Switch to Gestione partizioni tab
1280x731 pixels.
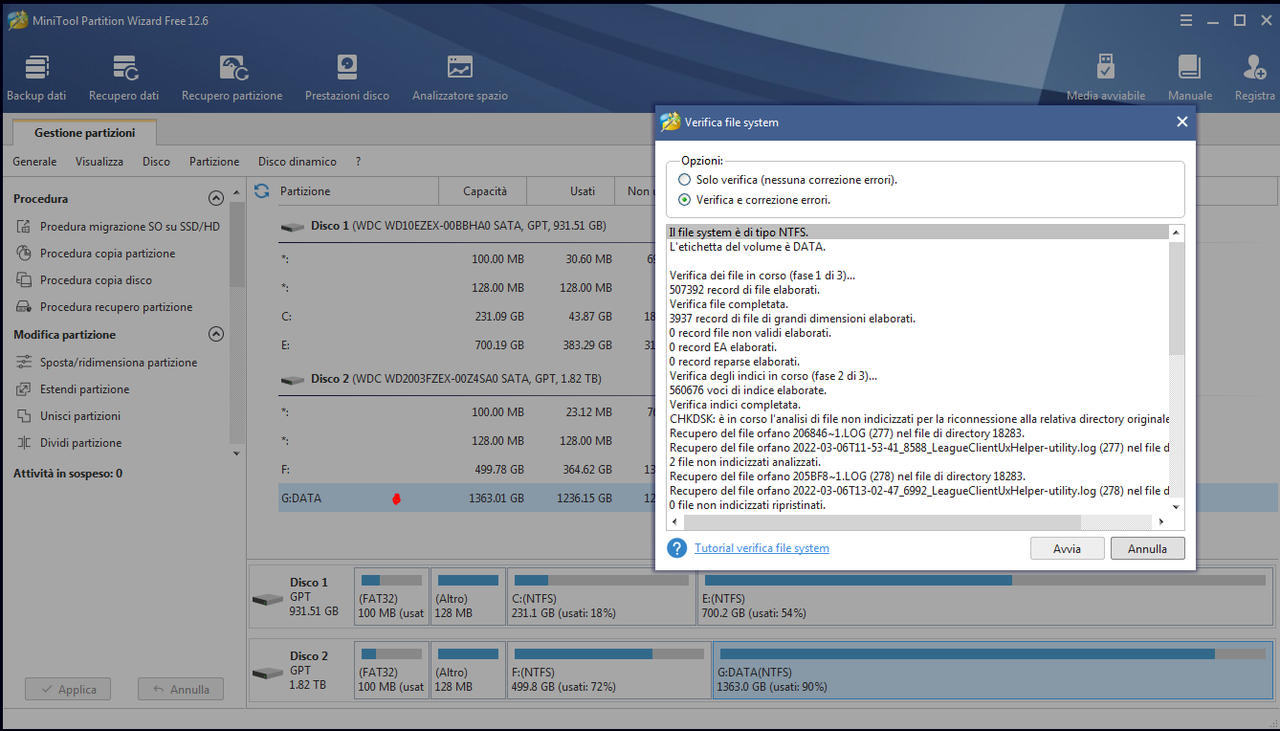click(84, 132)
